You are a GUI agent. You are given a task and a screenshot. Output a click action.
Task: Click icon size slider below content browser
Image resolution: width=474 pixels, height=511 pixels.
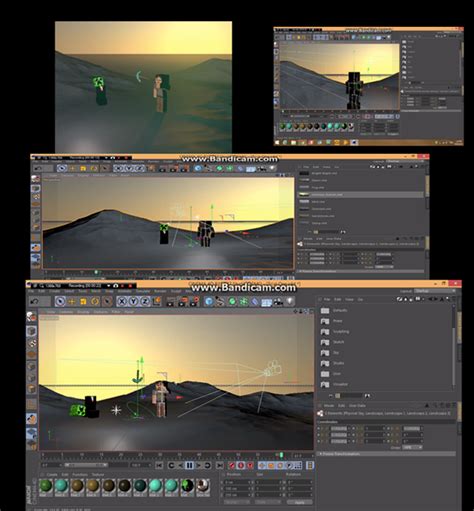click(x=349, y=396)
